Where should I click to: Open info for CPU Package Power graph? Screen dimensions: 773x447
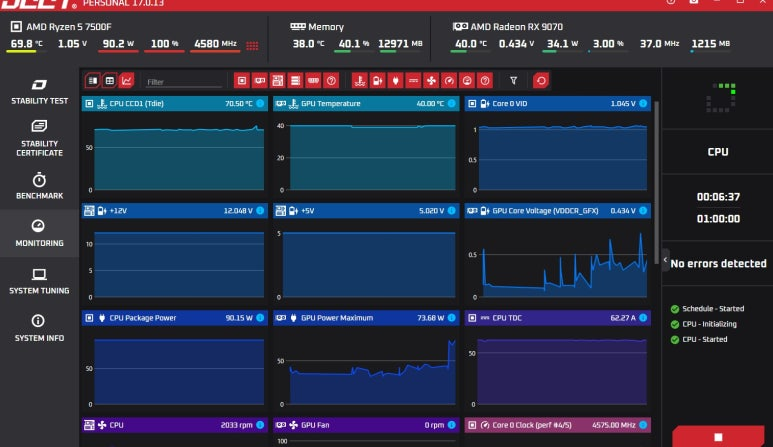260,318
